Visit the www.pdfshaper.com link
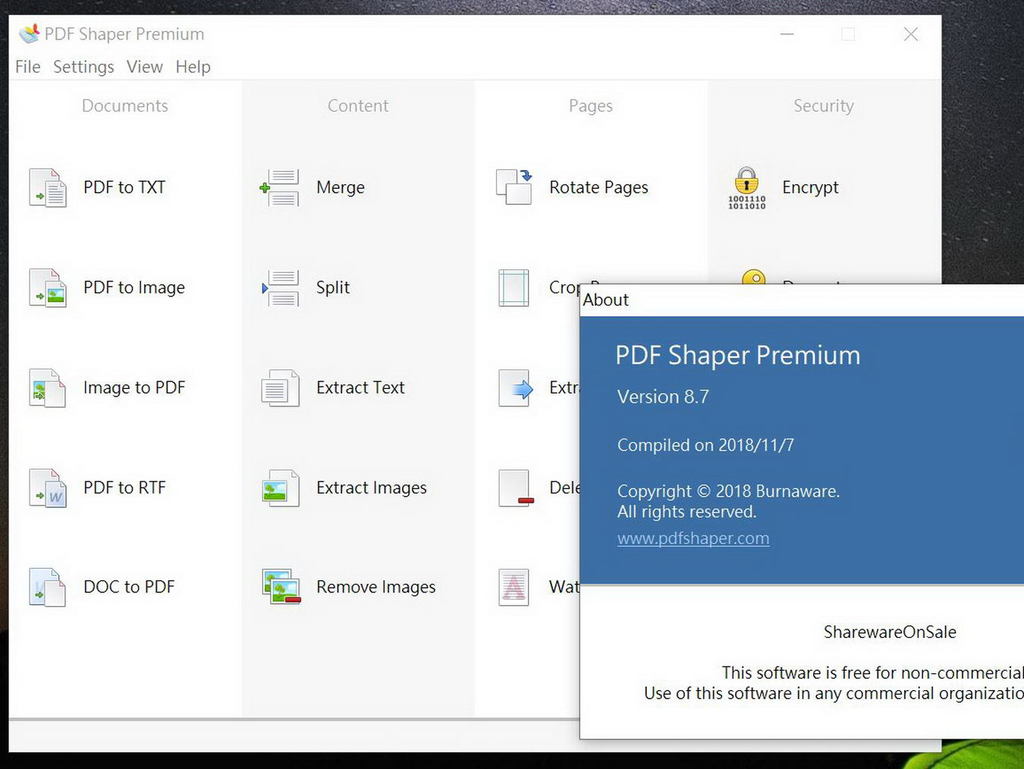The width and height of the screenshot is (1024, 769). (693, 539)
